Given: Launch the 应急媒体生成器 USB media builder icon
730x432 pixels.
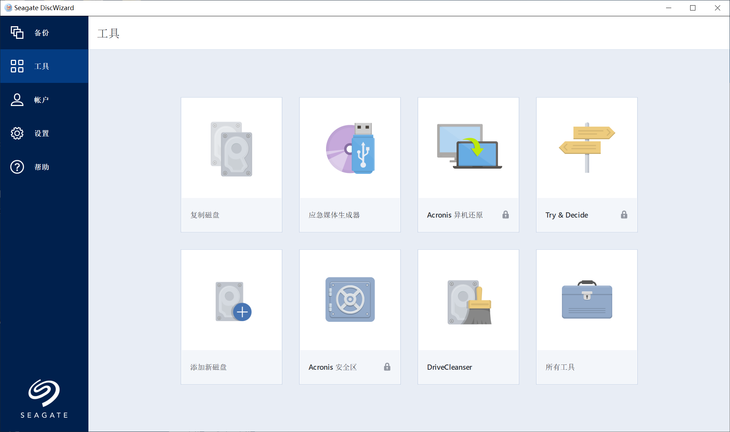Looking at the screenshot, I should point(350,148).
